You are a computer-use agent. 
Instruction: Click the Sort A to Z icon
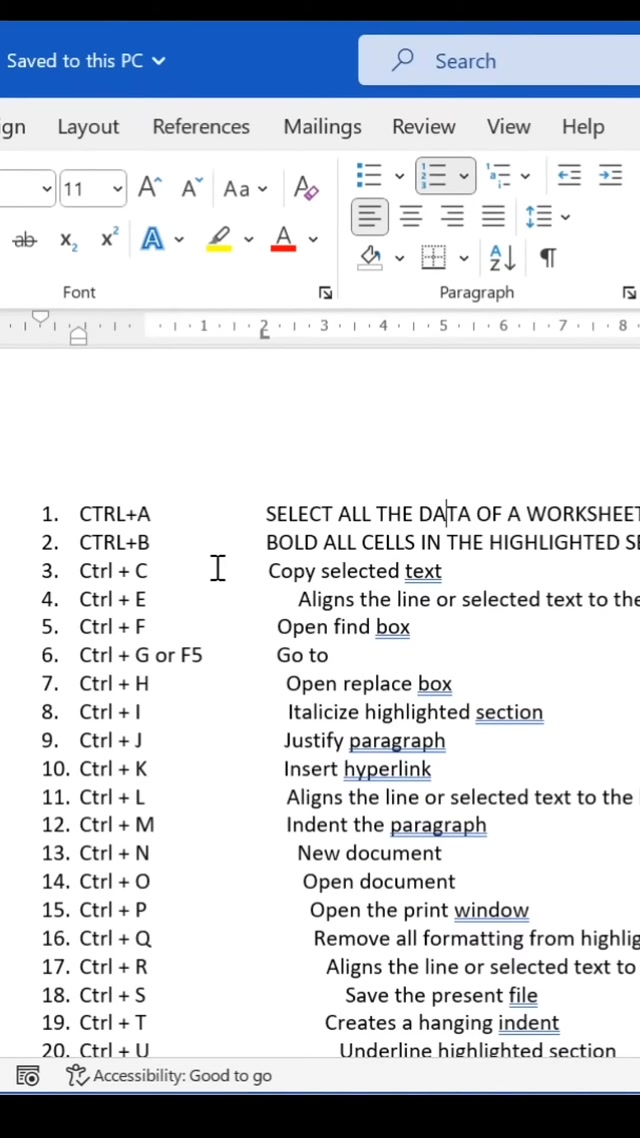[x=502, y=258]
